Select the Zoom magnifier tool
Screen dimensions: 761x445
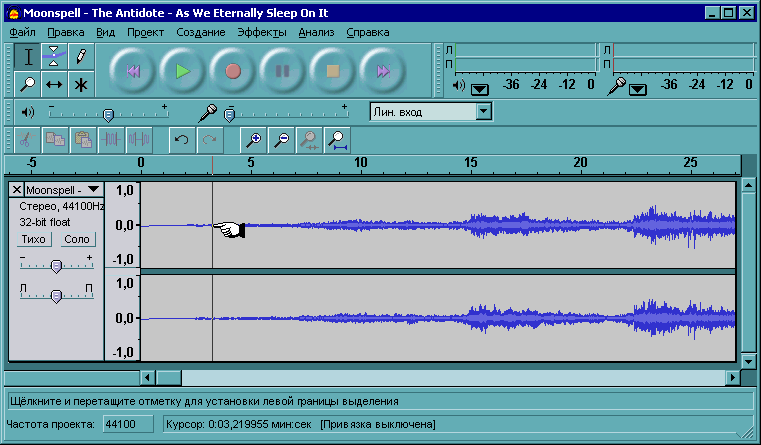tap(28, 84)
